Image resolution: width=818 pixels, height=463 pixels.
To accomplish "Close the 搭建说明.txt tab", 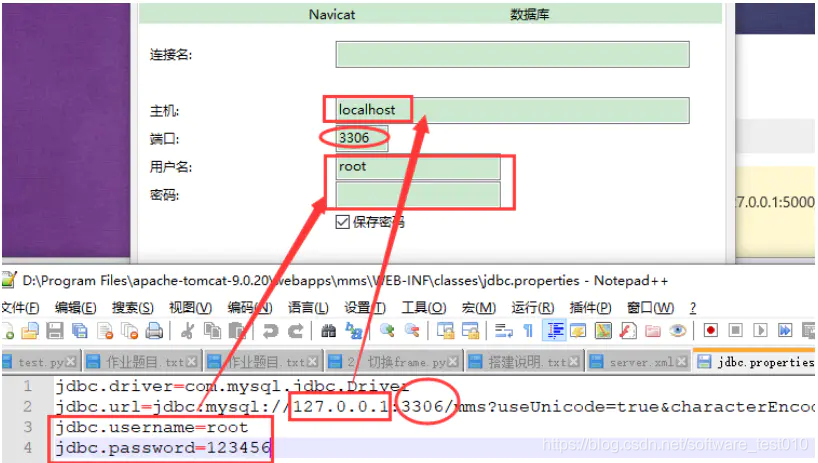I will point(574,361).
